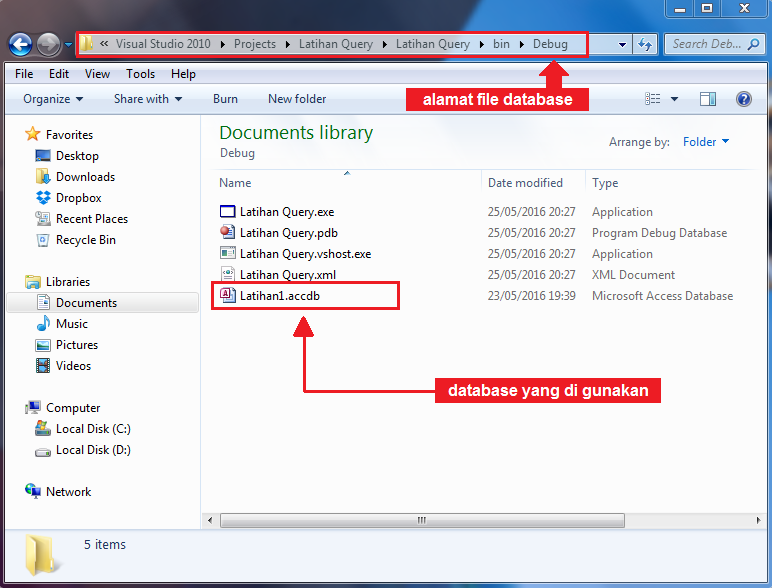The width and height of the screenshot is (772, 588).
Task: Open the Organize dropdown
Action: (x=53, y=99)
